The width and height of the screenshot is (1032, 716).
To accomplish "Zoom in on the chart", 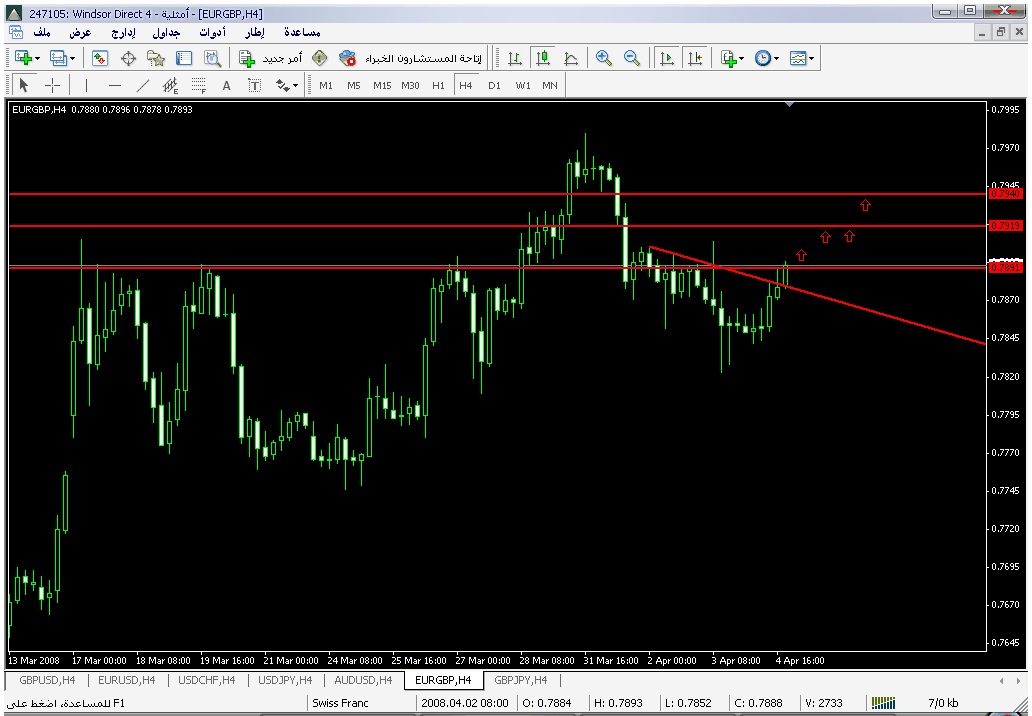I will coord(604,59).
